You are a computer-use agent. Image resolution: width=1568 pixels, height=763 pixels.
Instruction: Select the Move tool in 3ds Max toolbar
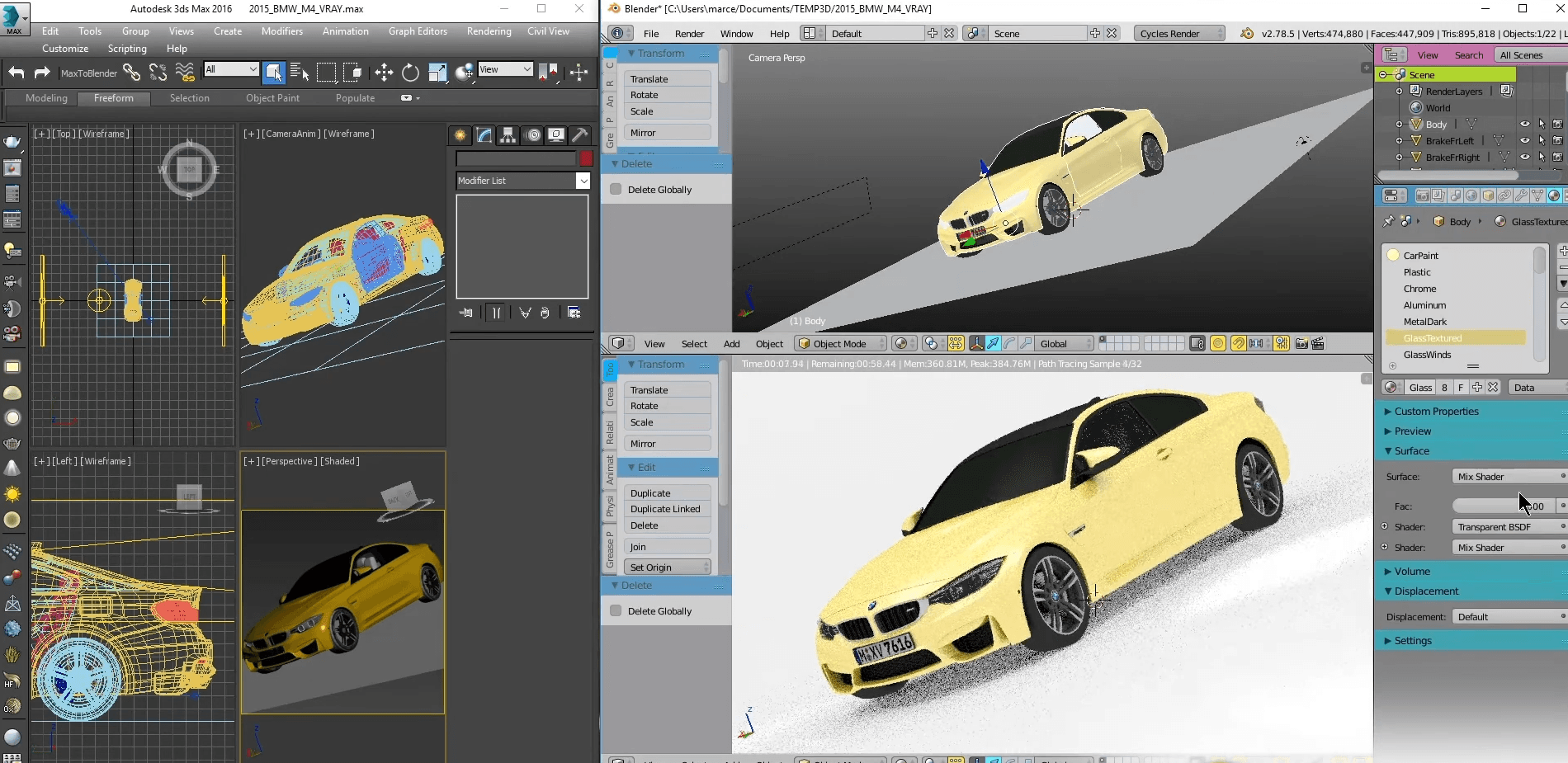click(x=384, y=73)
